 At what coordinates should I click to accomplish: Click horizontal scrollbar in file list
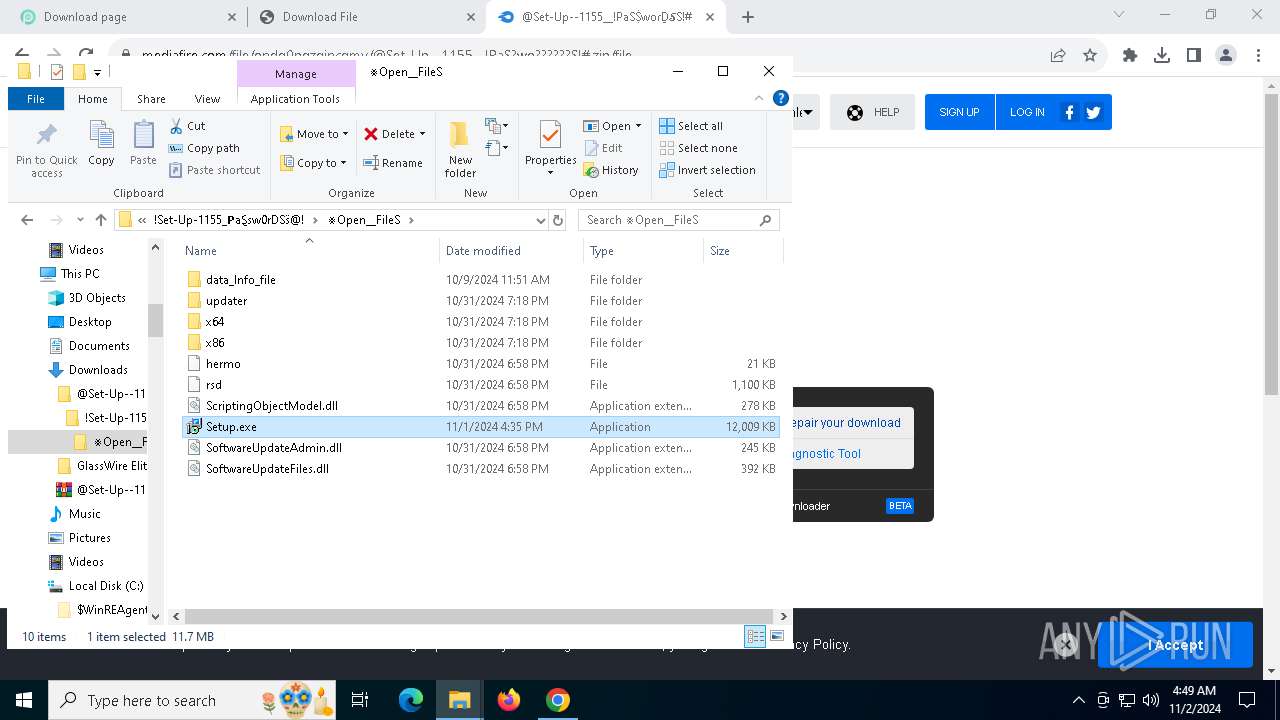pyautogui.click(x=478, y=616)
